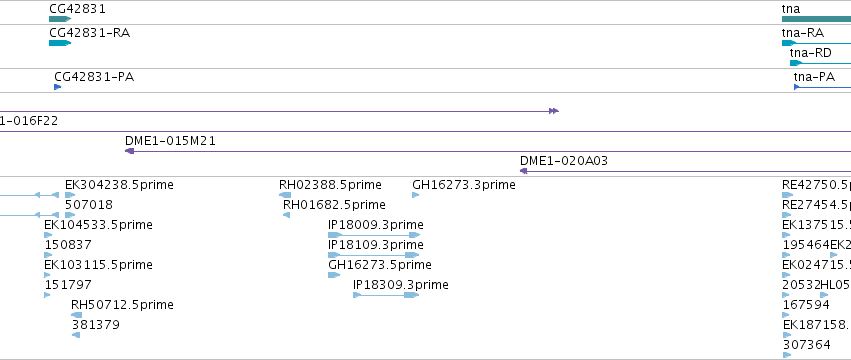Click the GH16273.5prime EST block
851x360 pixels.
334,275
